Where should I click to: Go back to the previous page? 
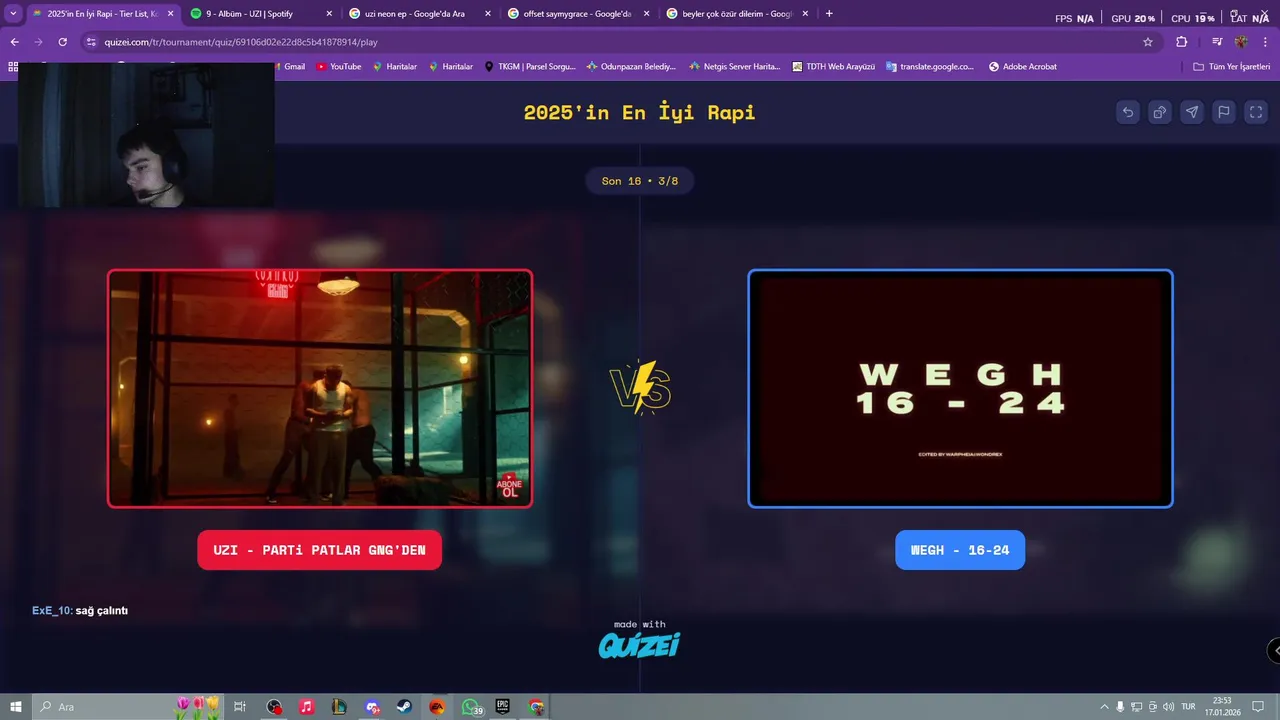click(14, 42)
